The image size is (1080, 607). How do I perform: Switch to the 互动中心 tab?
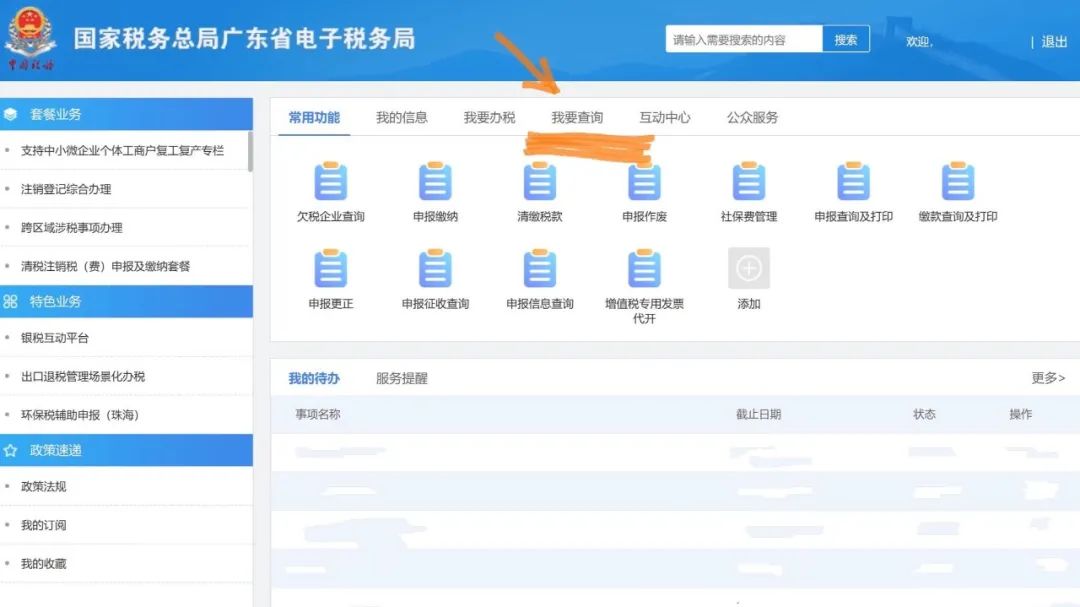[x=665, y=118]
